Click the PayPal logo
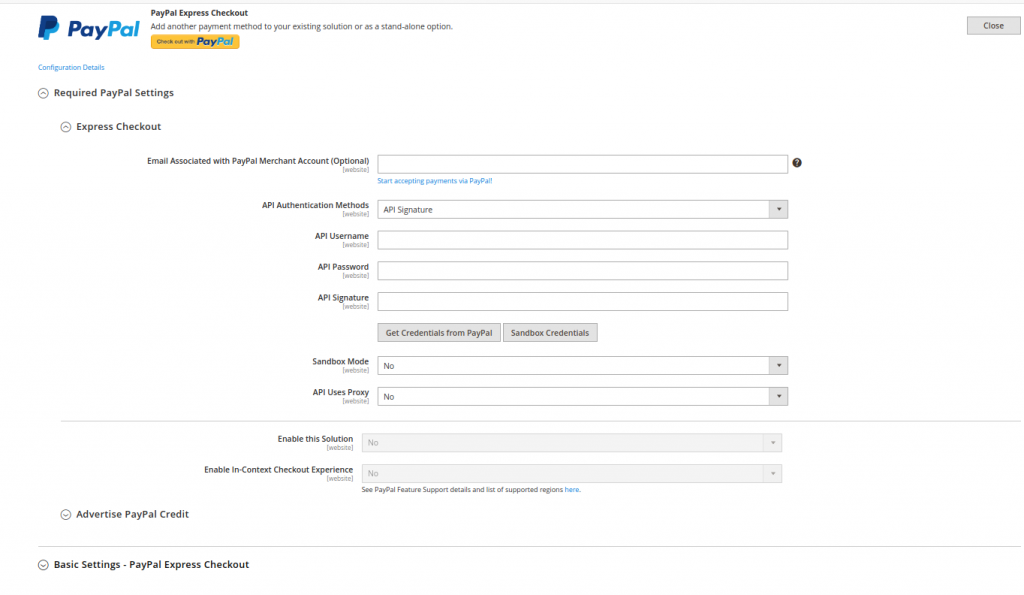1024x595 pixels. click(89, 28)
